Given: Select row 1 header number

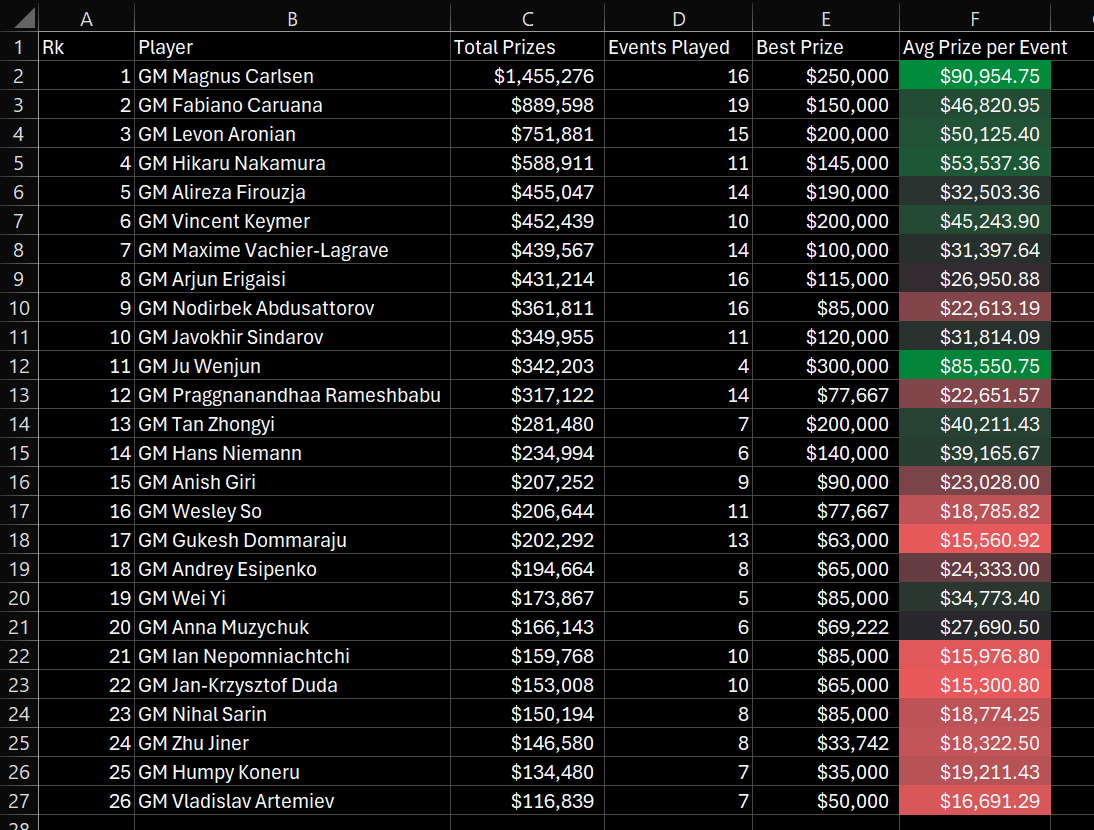Looking at the screenshot, I should pos(19,47).
